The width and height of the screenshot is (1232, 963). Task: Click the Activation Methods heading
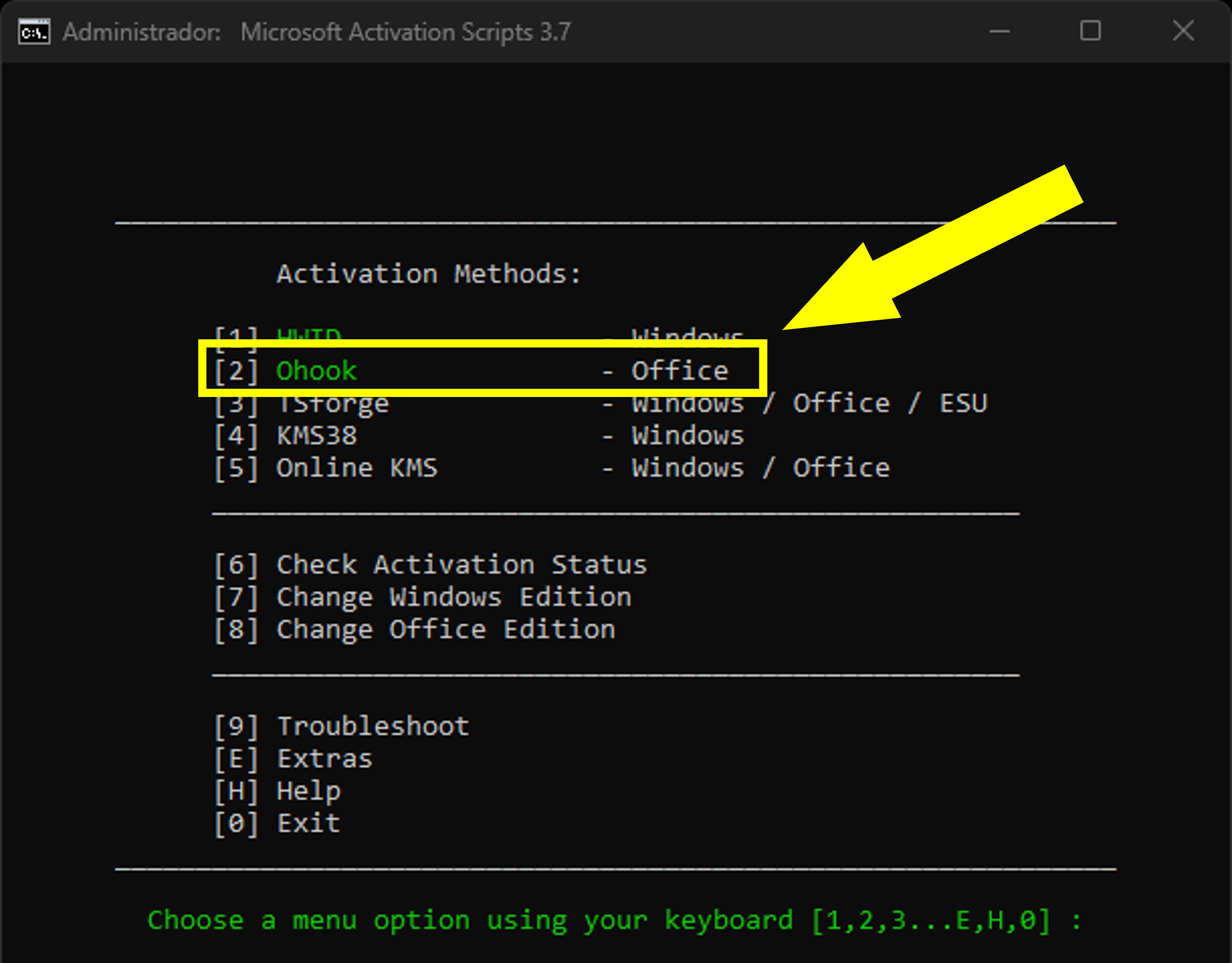pos(429,275)
